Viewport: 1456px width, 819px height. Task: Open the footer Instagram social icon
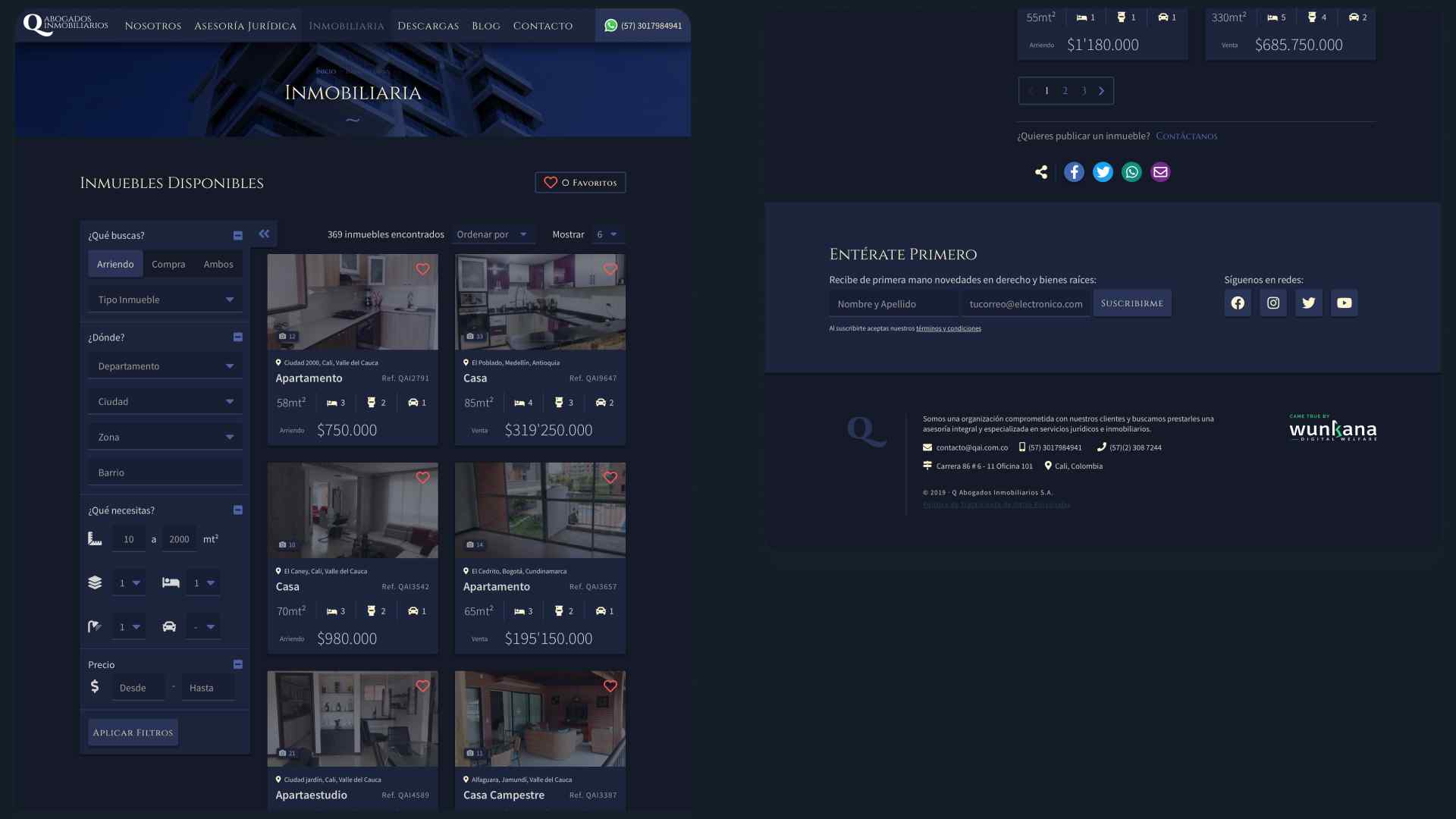1273,303
